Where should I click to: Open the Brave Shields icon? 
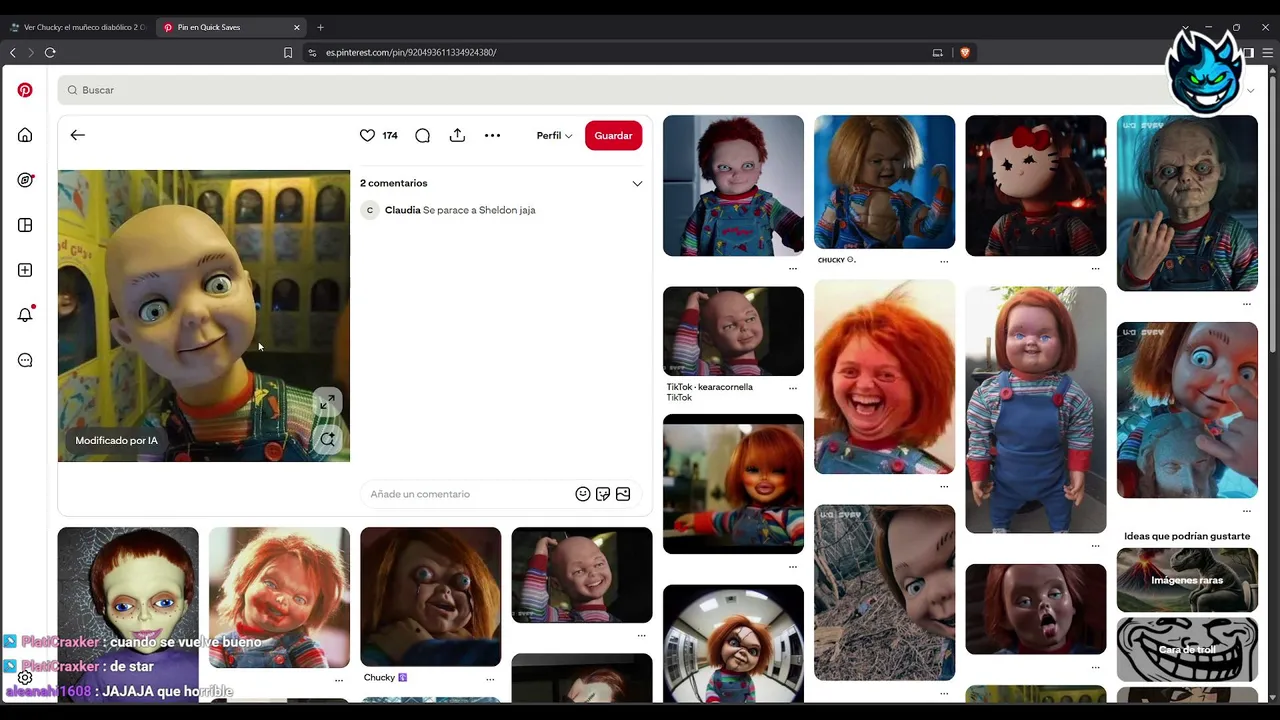[965, 52]
